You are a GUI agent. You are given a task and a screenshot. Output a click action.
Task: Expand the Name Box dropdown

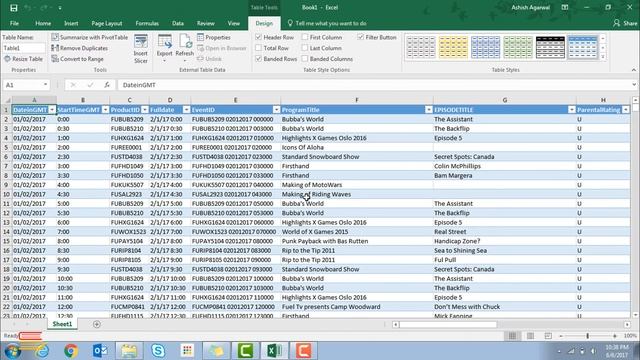coord(45,85)
